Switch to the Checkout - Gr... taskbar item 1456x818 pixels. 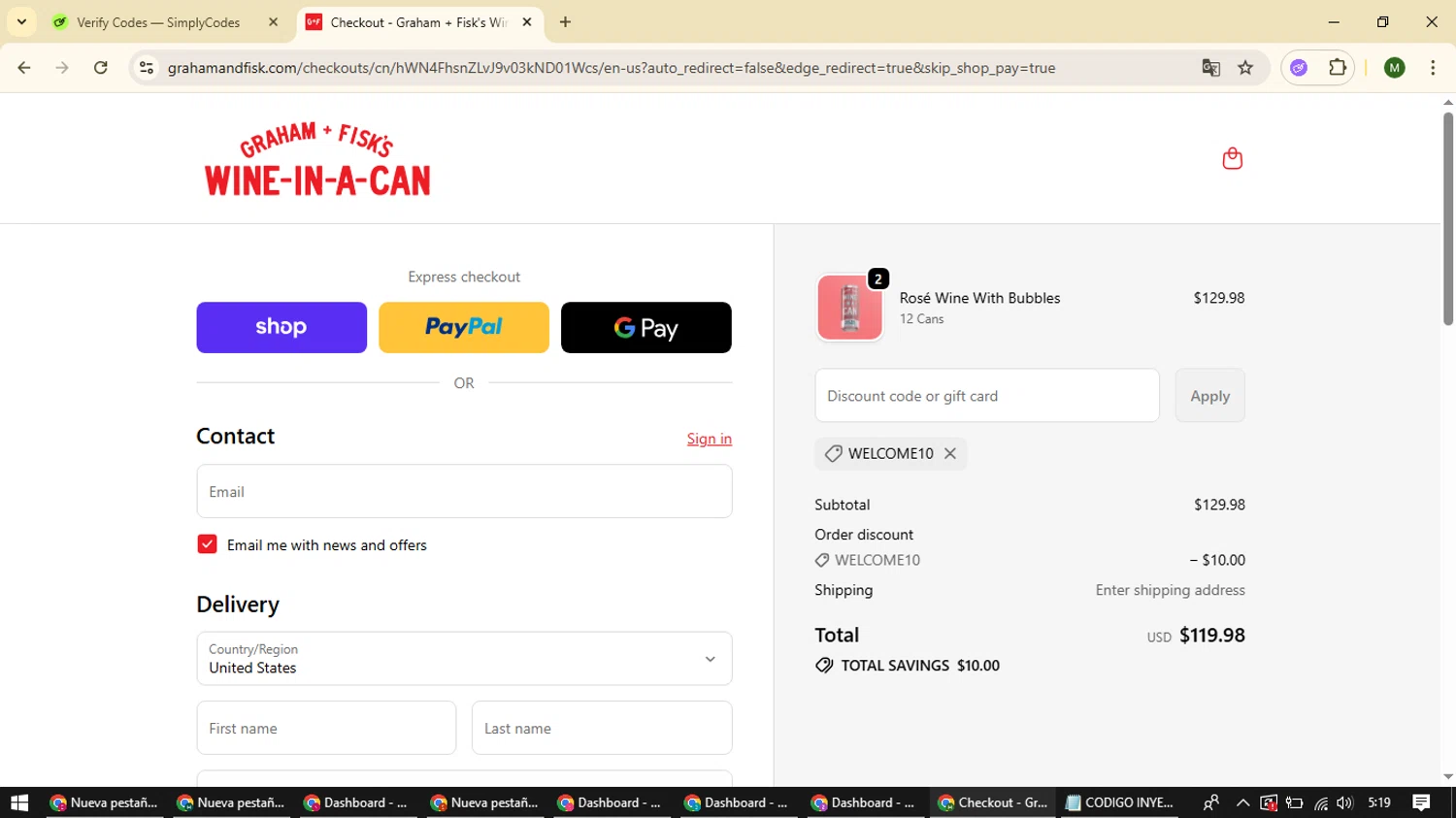coord(993,802)
